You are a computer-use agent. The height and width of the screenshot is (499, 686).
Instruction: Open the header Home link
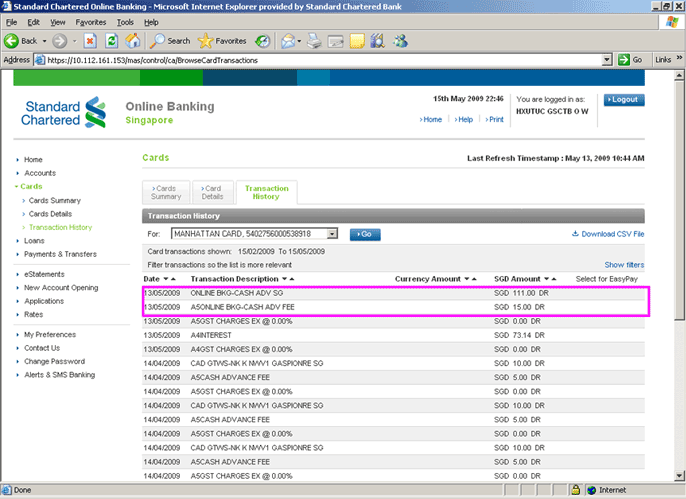point(431,119)
